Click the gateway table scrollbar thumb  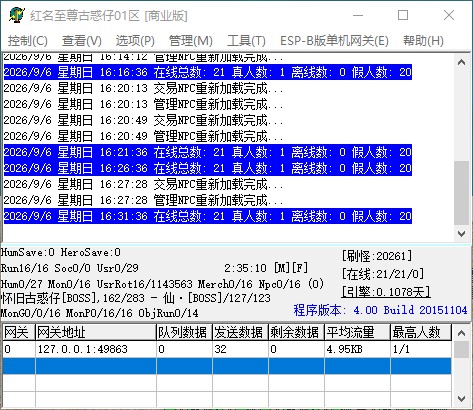coord(461,349)
